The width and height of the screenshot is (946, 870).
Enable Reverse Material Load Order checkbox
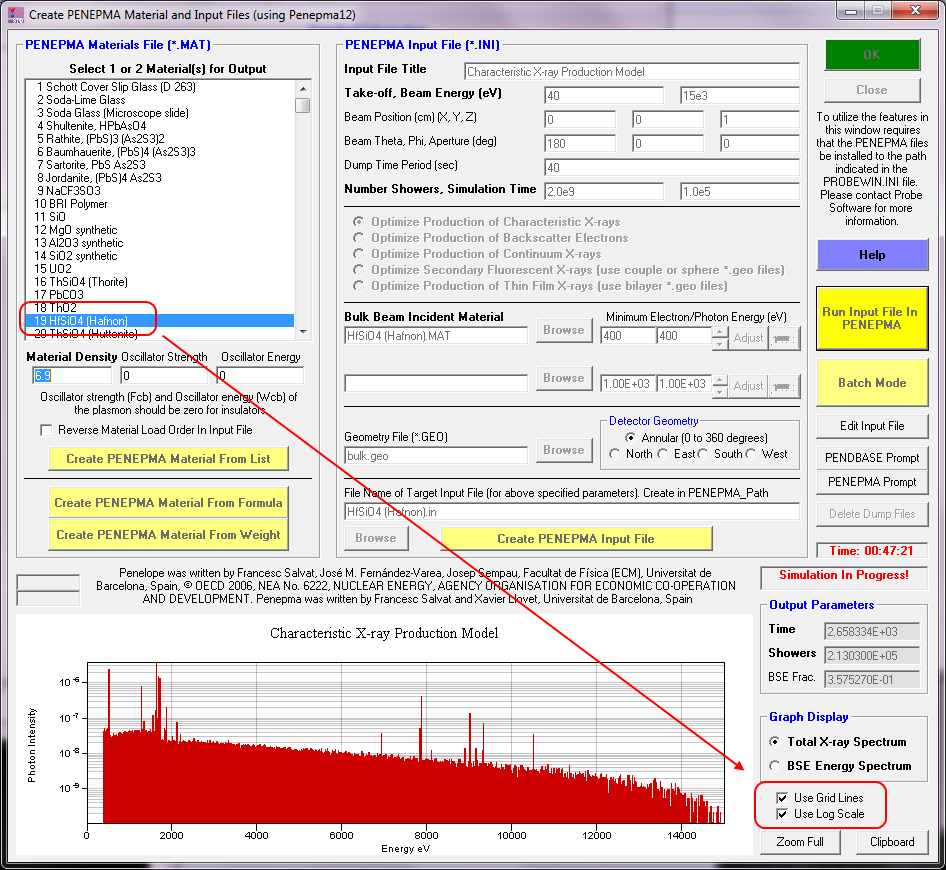coord(46,430)
